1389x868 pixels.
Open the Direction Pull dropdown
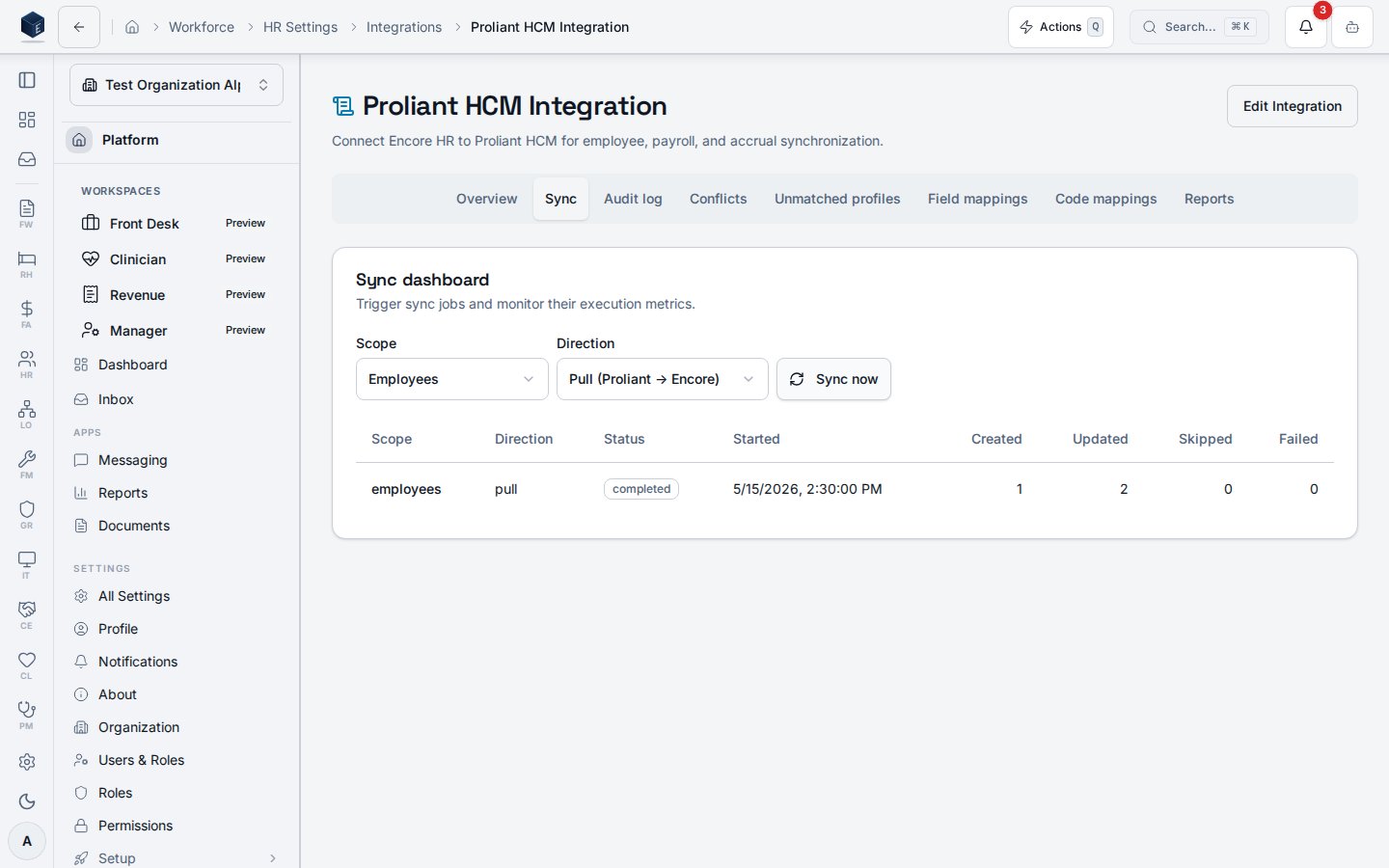tap(662, 379)
